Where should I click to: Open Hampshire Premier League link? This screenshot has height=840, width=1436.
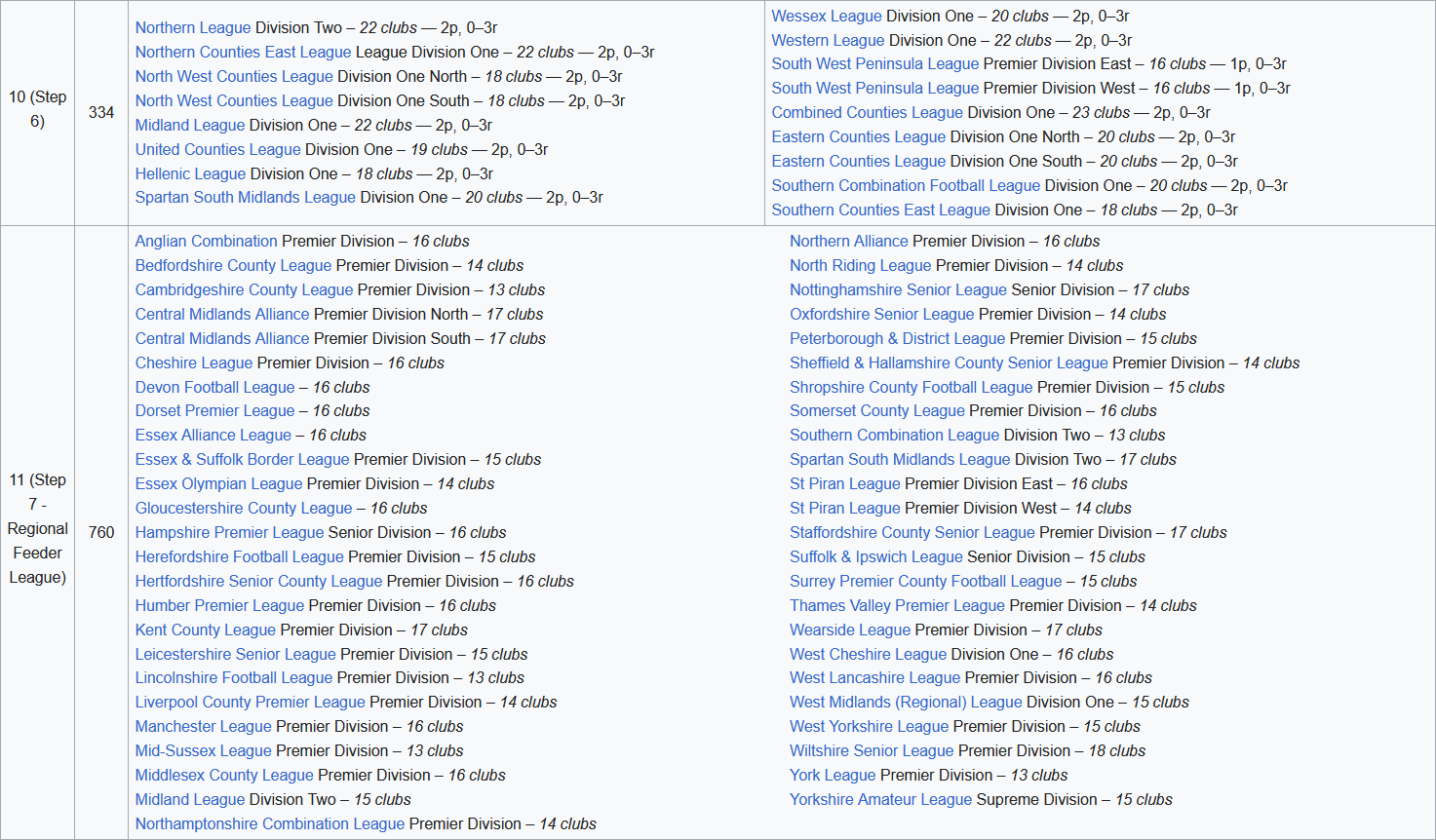coord(230,533)
